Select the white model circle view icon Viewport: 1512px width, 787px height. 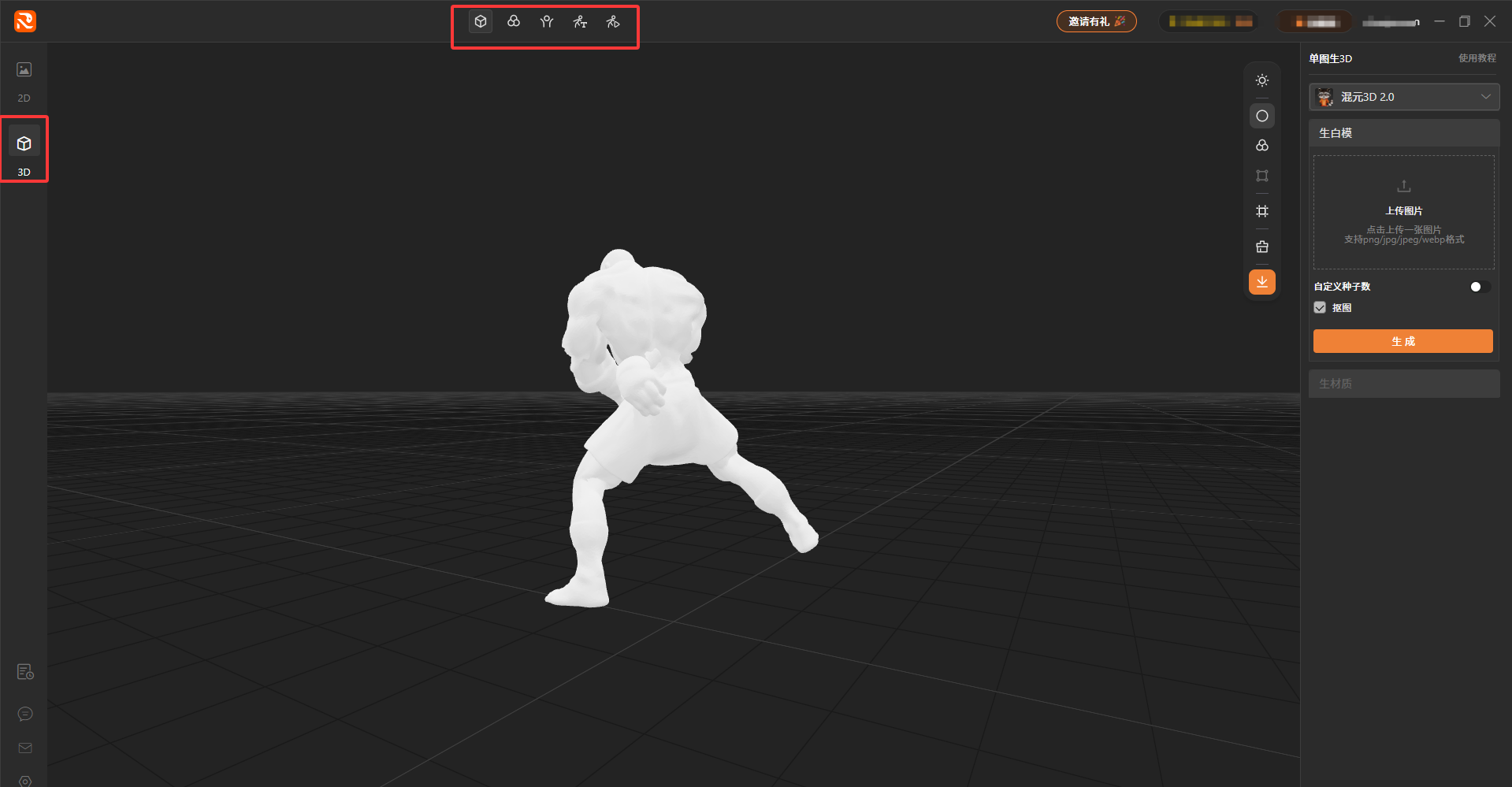1262,116
